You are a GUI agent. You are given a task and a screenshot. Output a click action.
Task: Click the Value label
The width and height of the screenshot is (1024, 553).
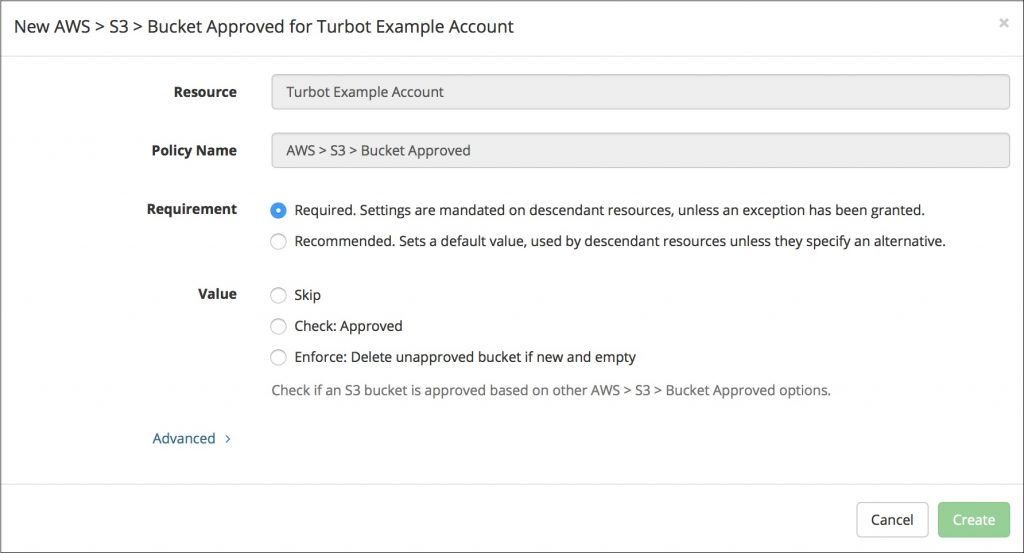[217, 294]
